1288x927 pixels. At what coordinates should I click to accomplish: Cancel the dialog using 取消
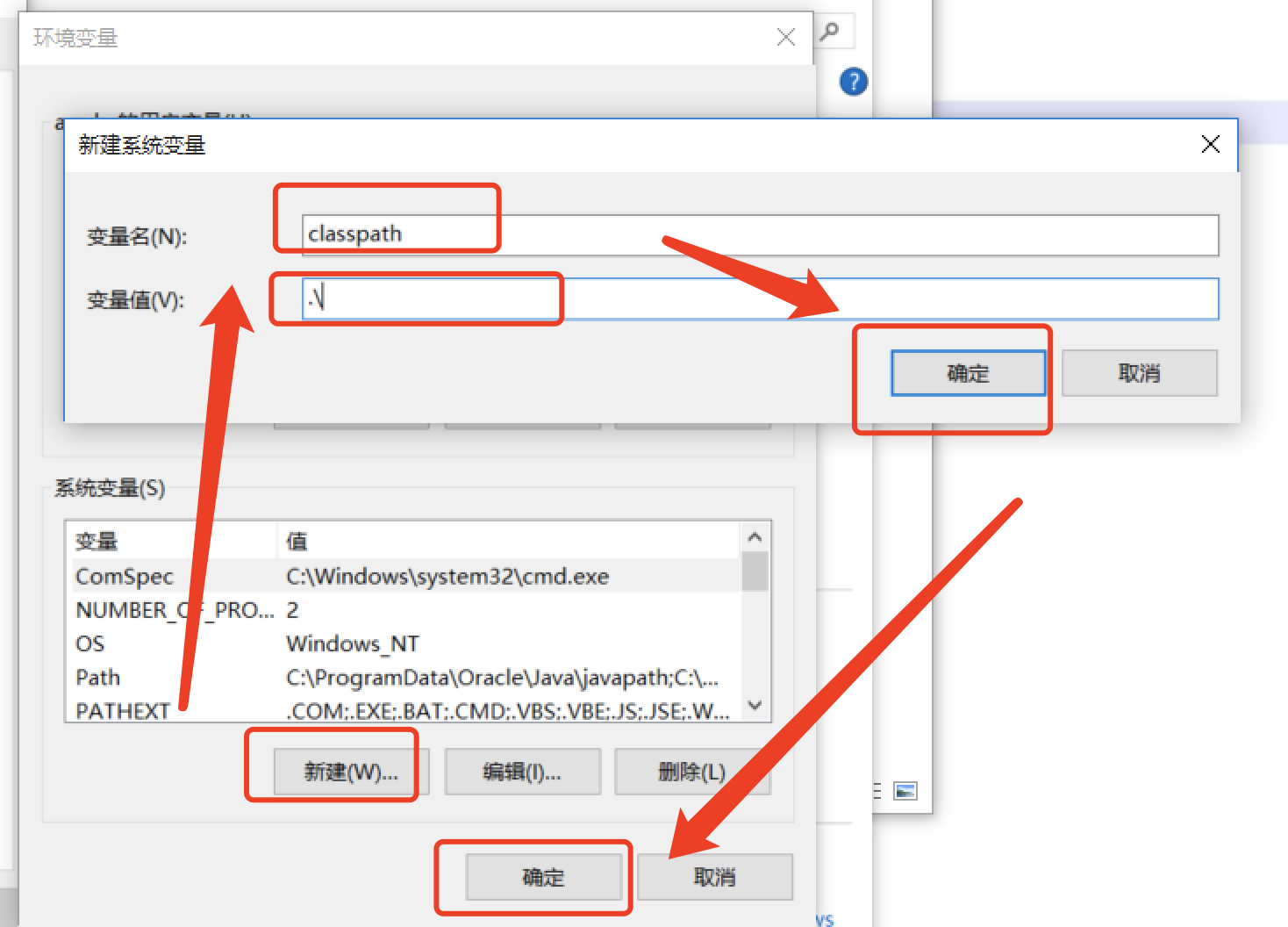coord(1139,372)
